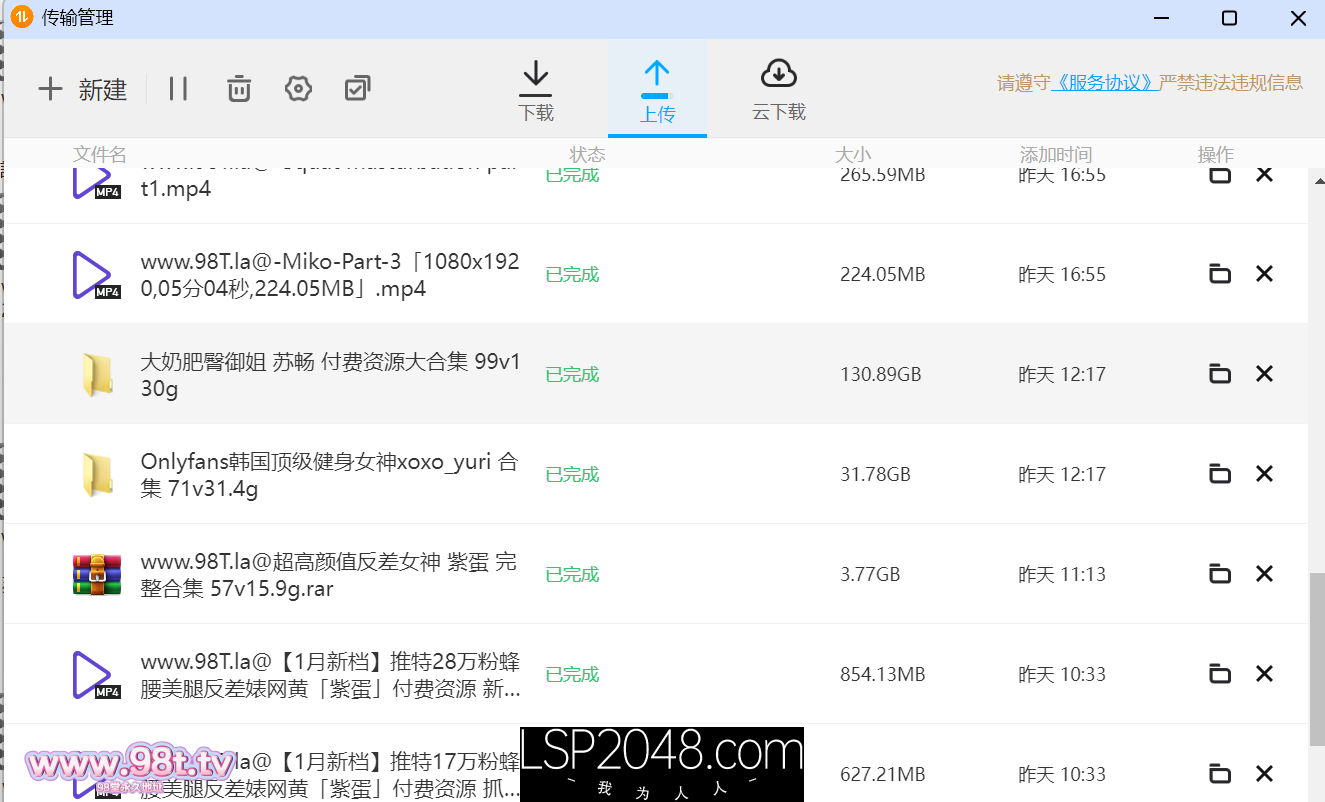Screen dimensions: 1325x802
Task: Click the 31.78GB size value
Action: point(876,474)
